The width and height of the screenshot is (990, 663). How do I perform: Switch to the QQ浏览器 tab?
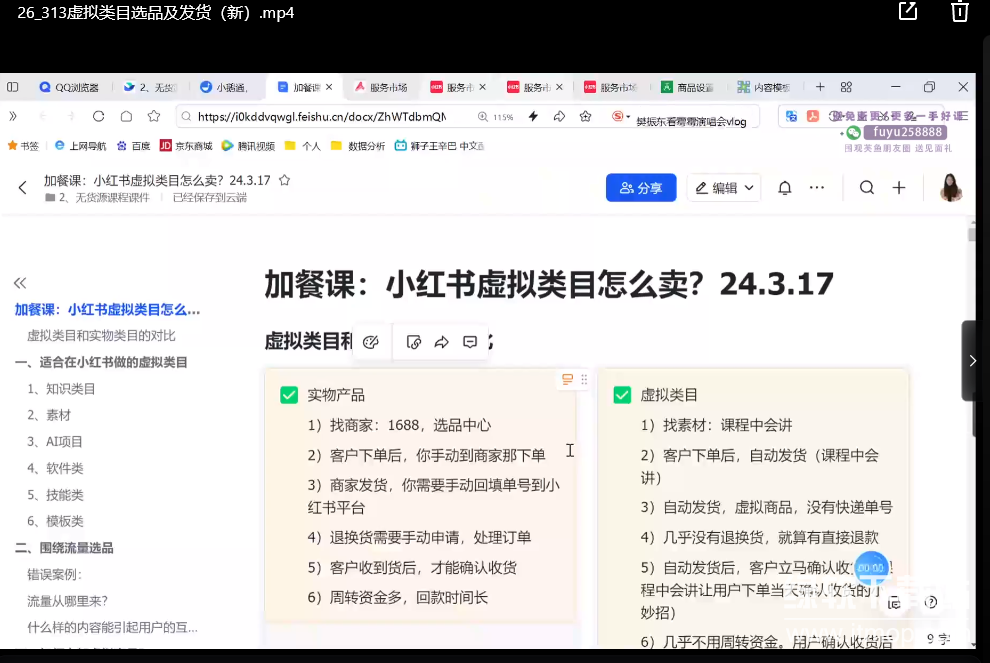coord(69,87)
